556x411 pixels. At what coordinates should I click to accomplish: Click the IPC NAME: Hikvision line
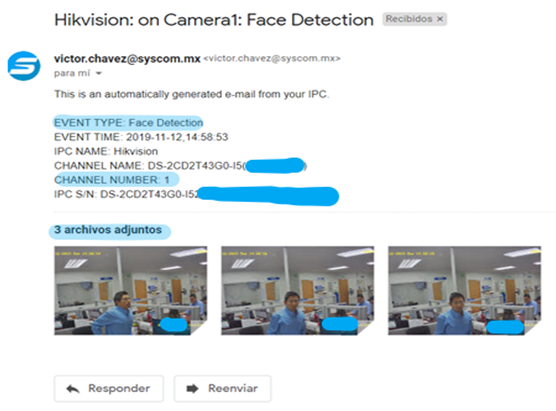[106, 151]
